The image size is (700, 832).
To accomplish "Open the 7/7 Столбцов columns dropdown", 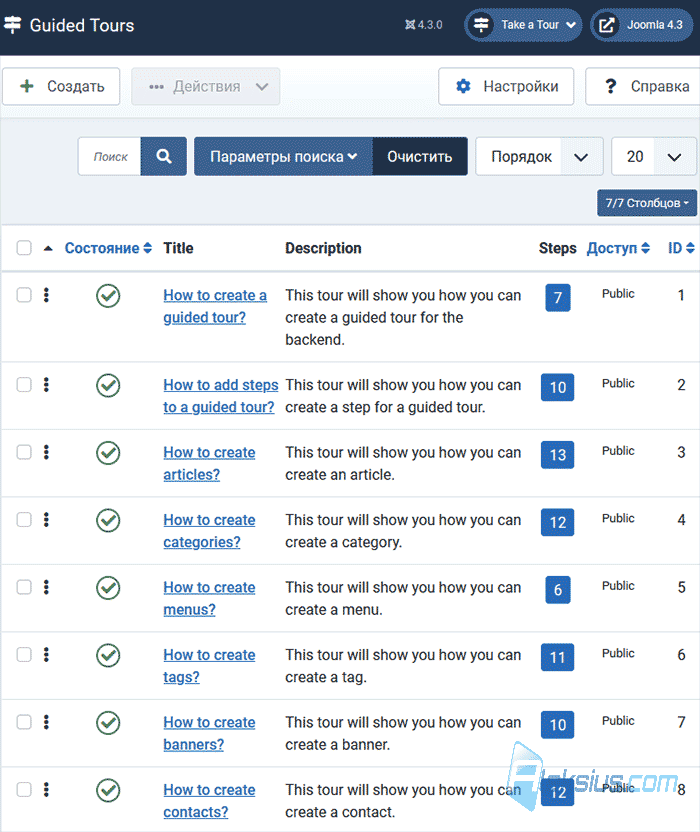I will tap(647, 203).
